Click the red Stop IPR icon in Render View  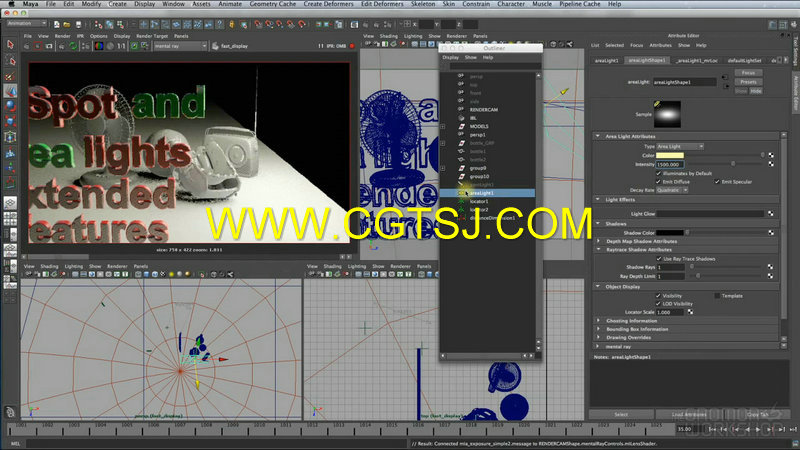click(352, 46)
